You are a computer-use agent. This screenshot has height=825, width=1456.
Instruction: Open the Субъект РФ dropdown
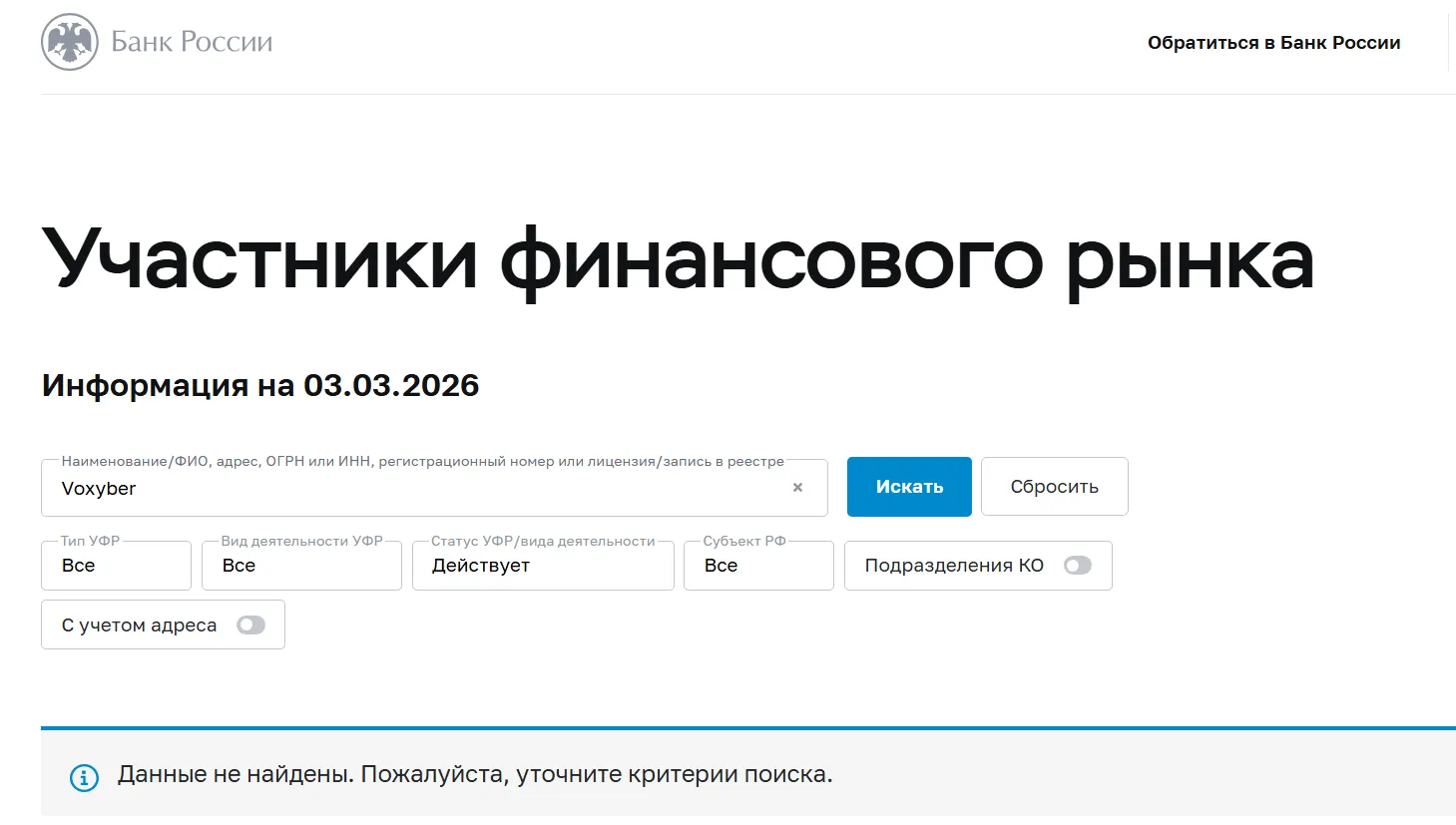[x=758, y=566]
